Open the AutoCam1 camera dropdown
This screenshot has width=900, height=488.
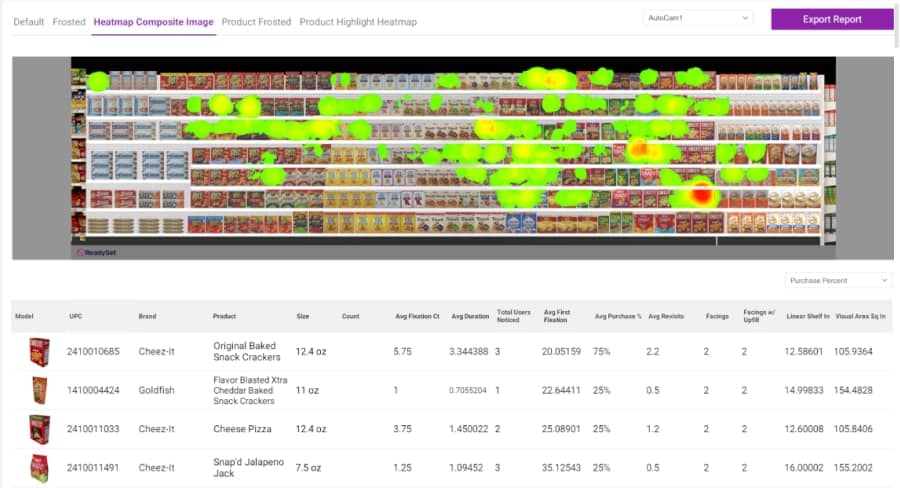(x=697, y=19)
